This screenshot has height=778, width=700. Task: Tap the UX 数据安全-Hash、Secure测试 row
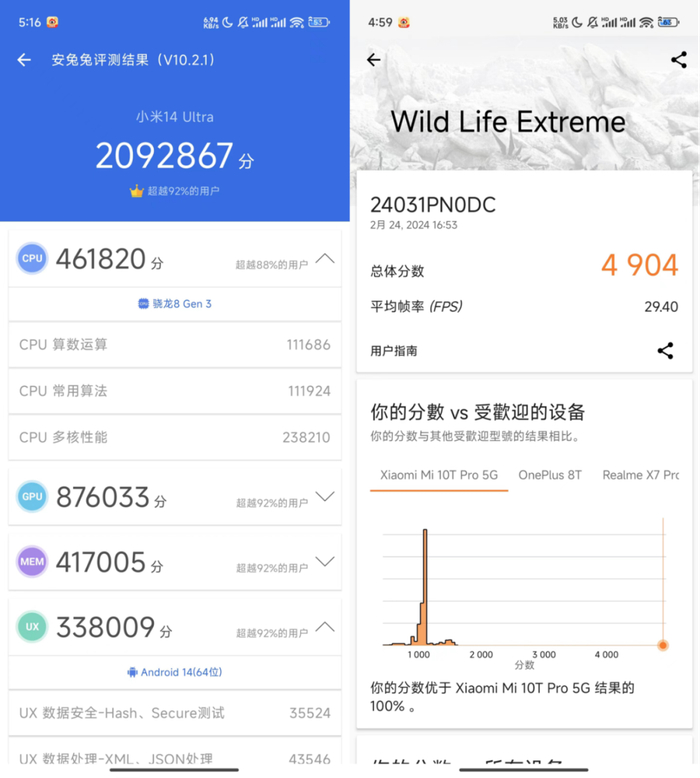tap(175, 713)
